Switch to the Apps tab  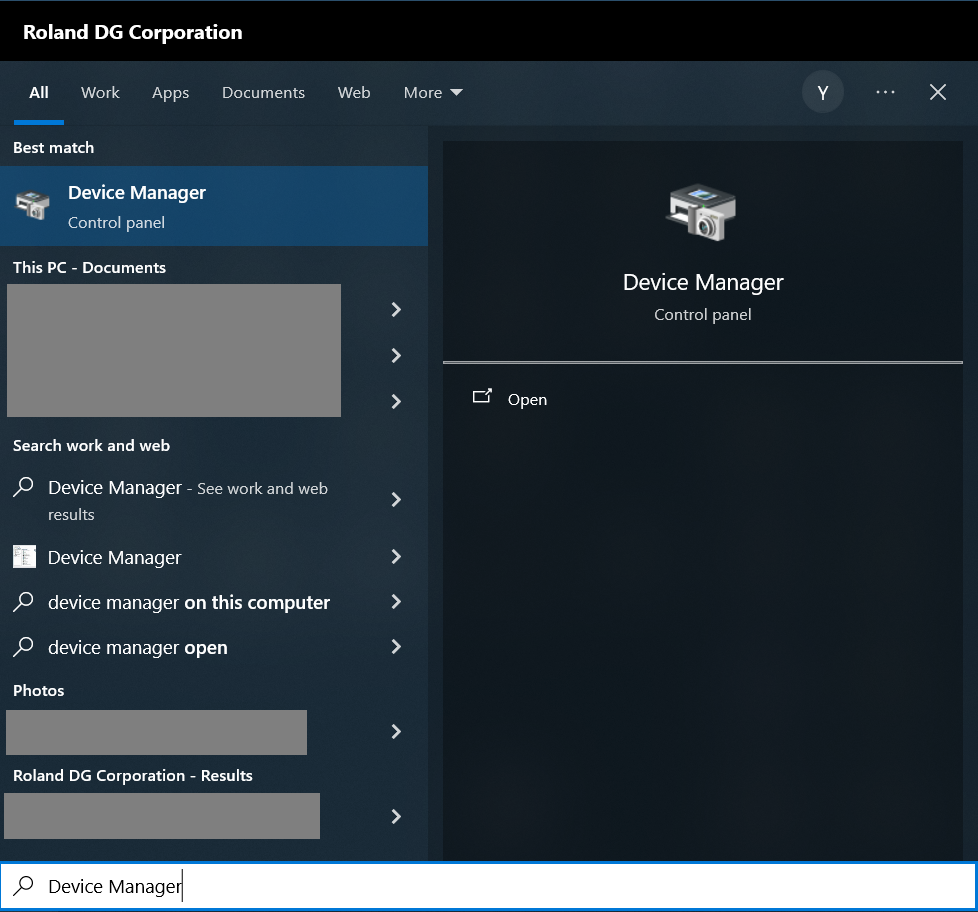tap(170, 93)
